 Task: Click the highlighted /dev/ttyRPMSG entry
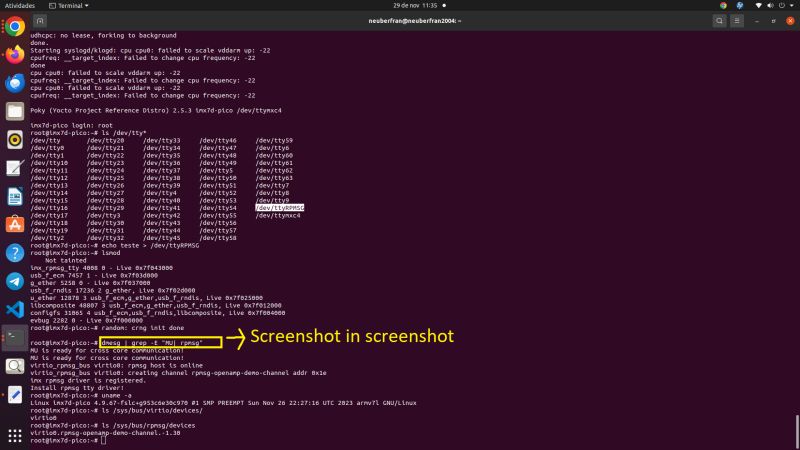tap(280, 208)
